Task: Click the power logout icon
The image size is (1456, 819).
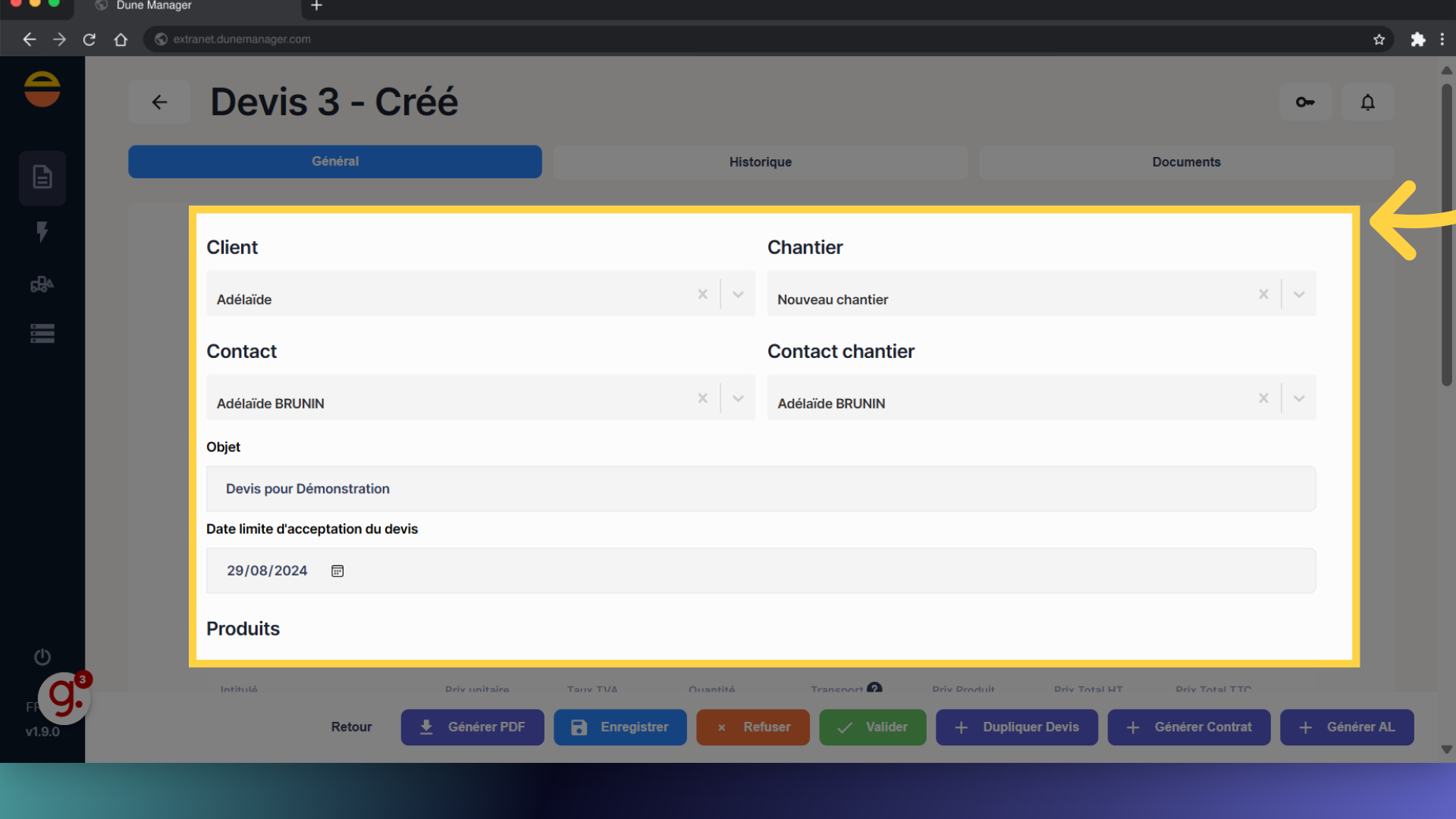Action: (42, 657)
